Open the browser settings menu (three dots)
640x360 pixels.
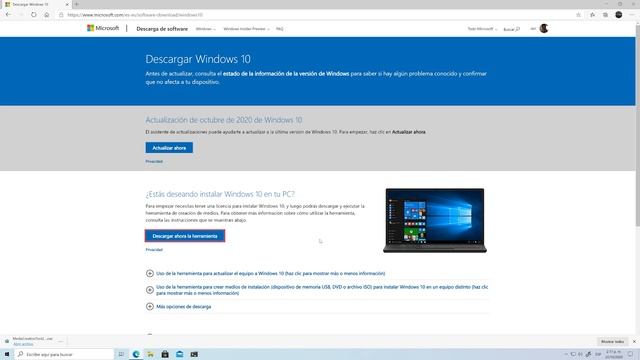click(632, 15)
